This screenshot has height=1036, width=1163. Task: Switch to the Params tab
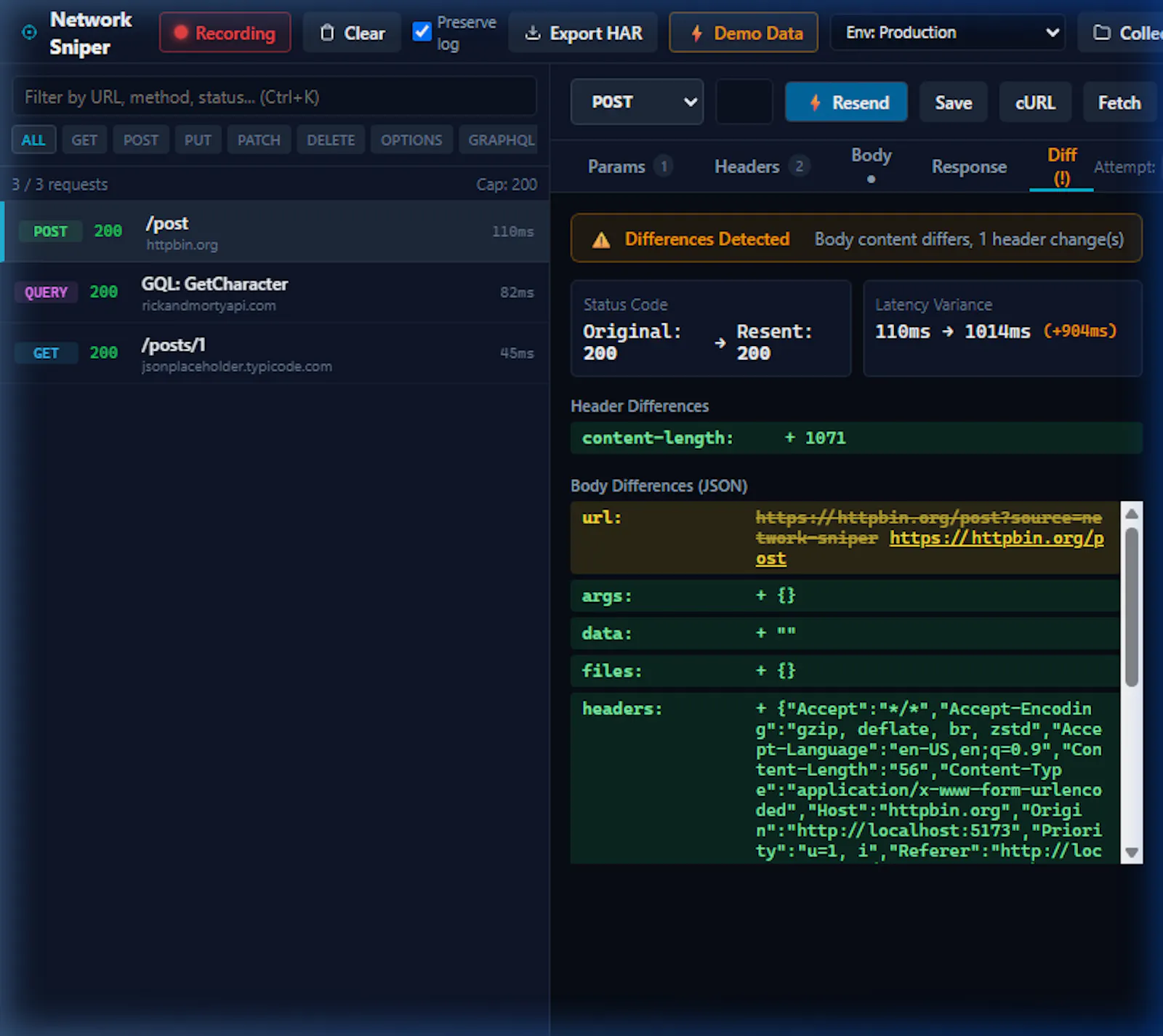tap(630, 166)
